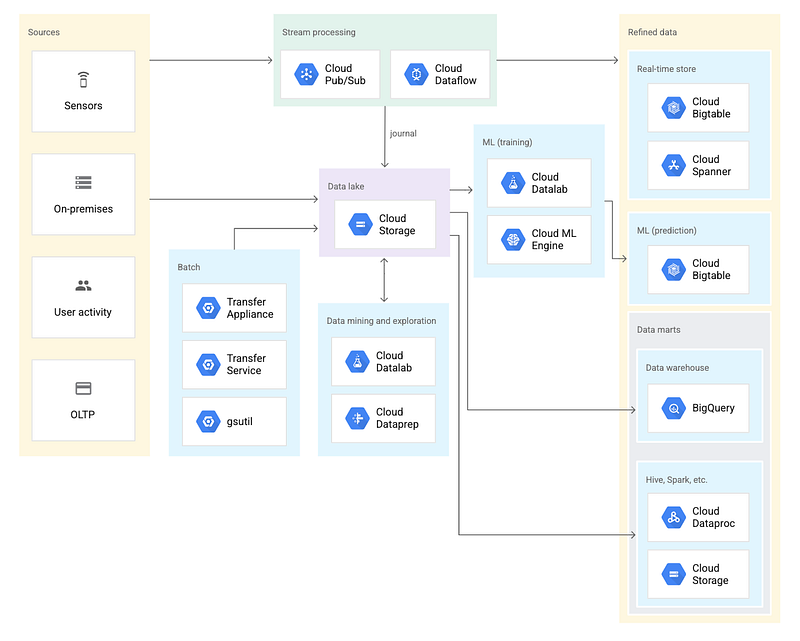Click the Transfer Service icon
Image resolution: width=800 pixels, height=641 pixels.
(x=208, y=364)
